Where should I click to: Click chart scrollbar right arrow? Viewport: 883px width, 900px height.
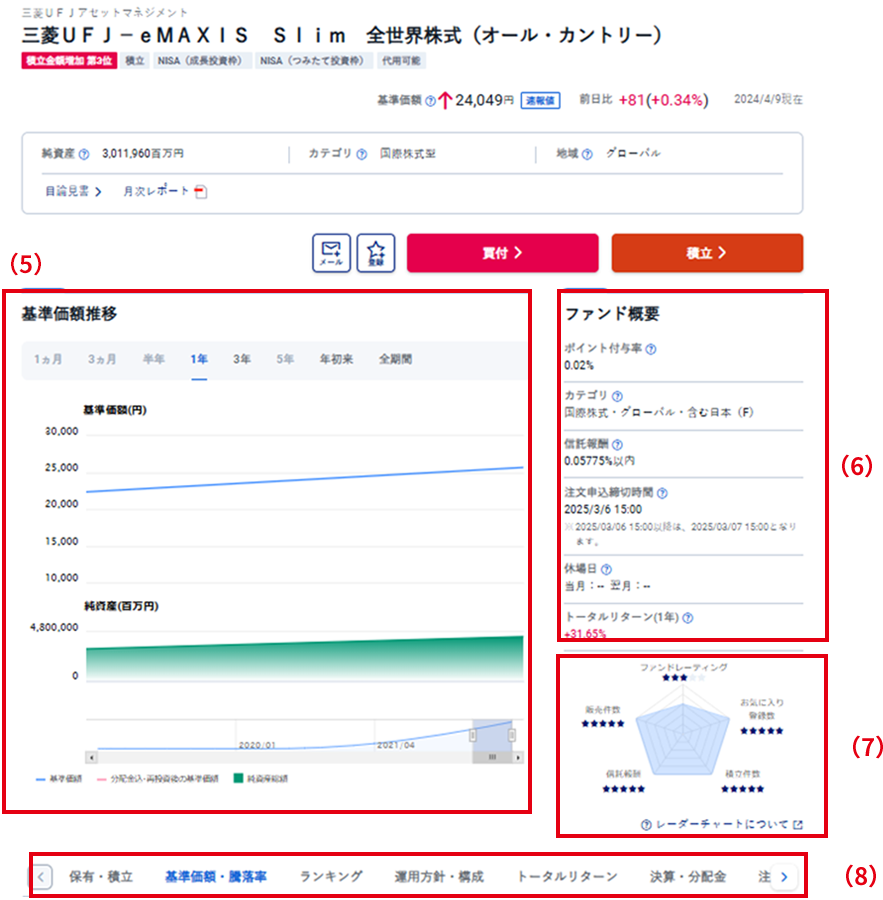518,758
